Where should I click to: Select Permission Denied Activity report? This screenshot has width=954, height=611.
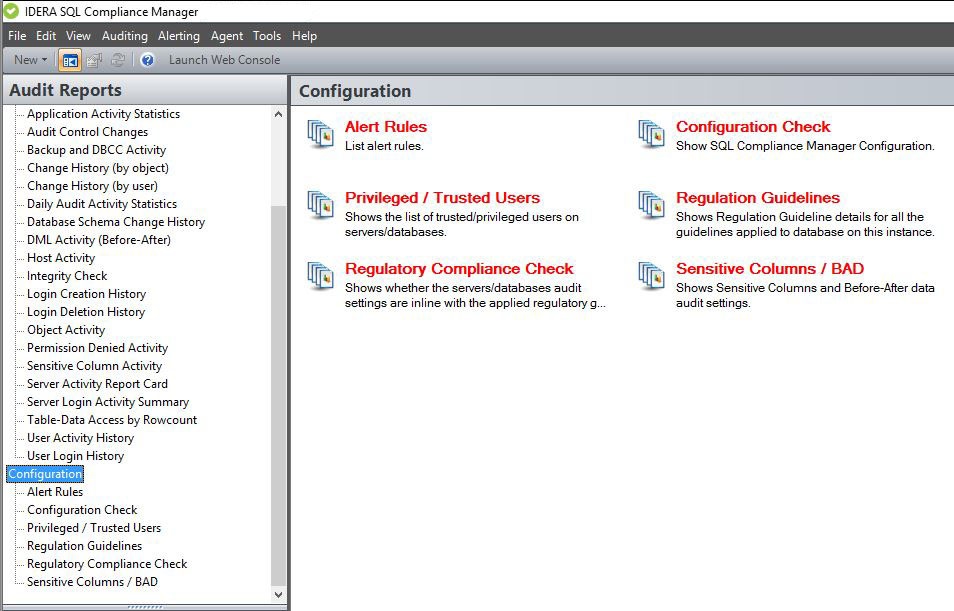tap(97, 348)
